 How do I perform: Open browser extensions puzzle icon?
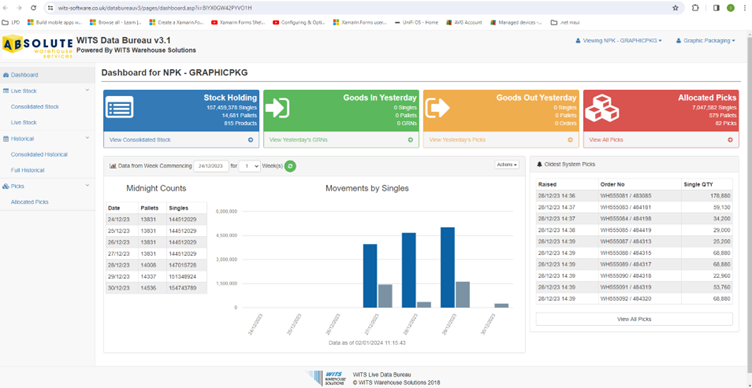[x=695, y=8]
